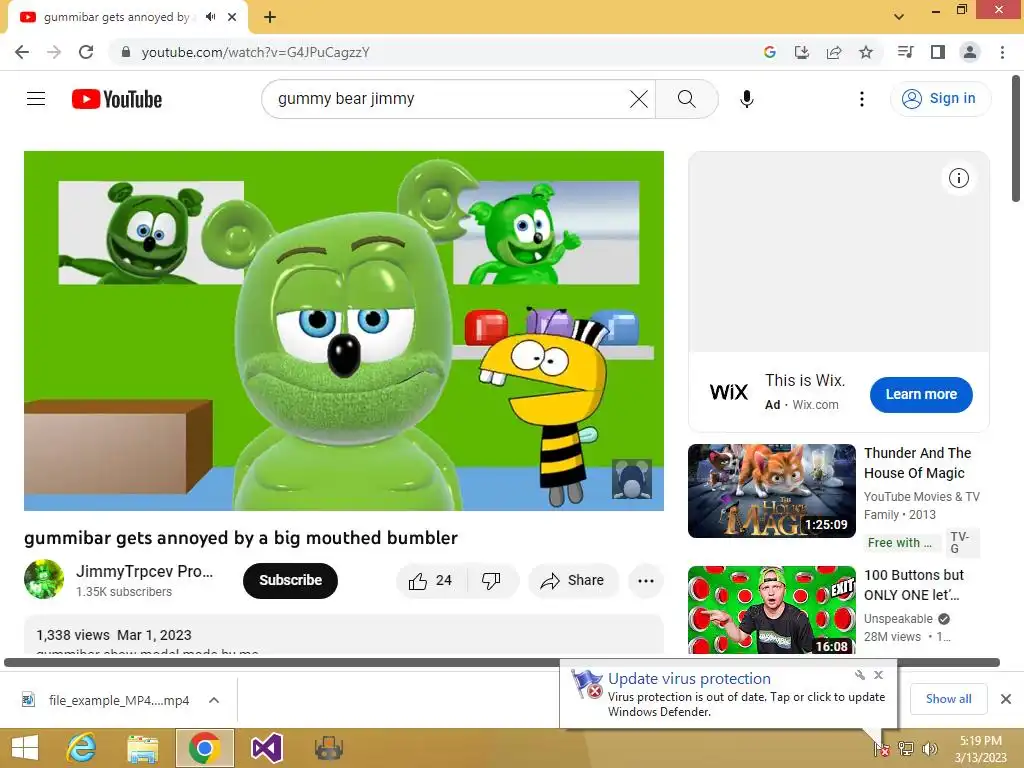Click channel watermark in video corner

pos(632,479)
